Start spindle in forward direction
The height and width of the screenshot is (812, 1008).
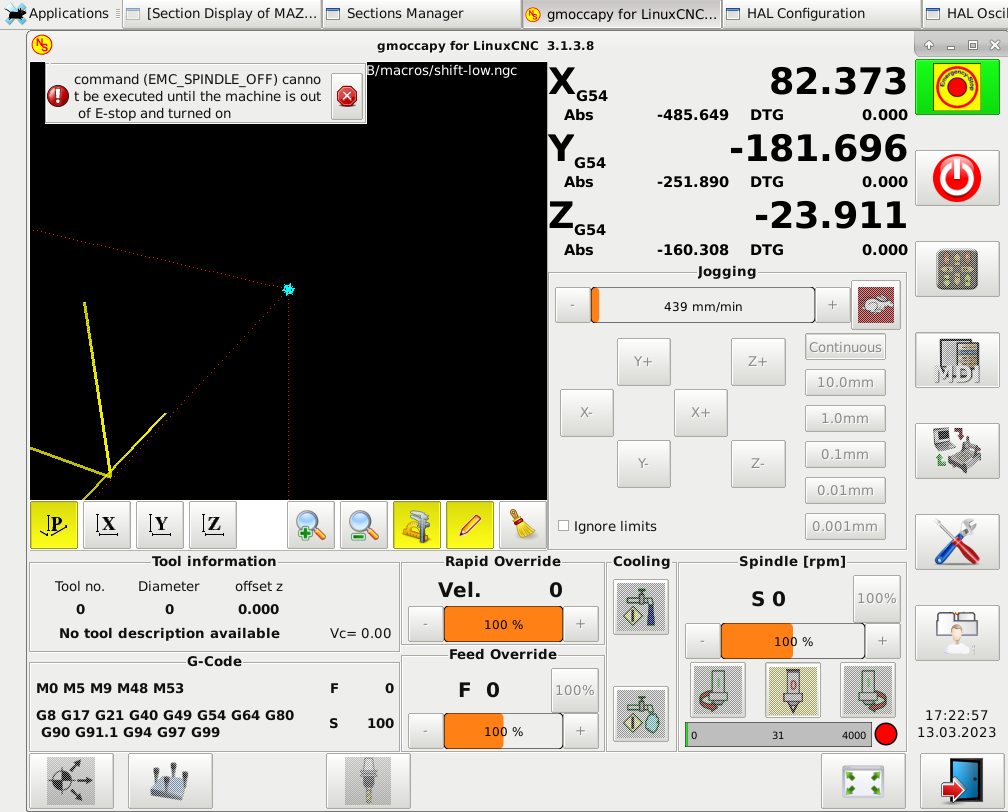tap(868, 690)
